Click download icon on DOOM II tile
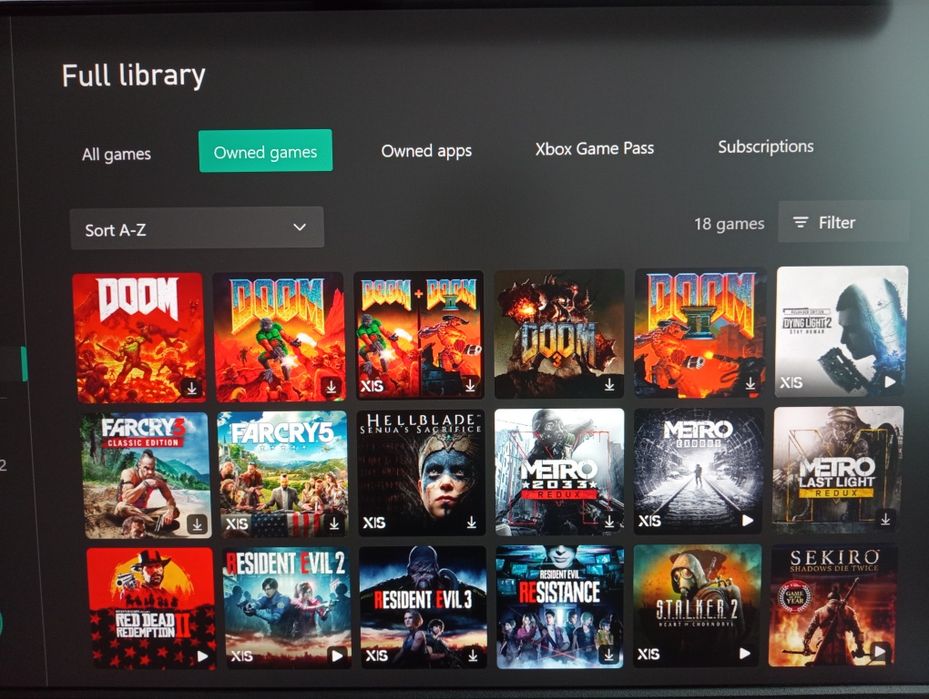 click(x=750, y=384)
